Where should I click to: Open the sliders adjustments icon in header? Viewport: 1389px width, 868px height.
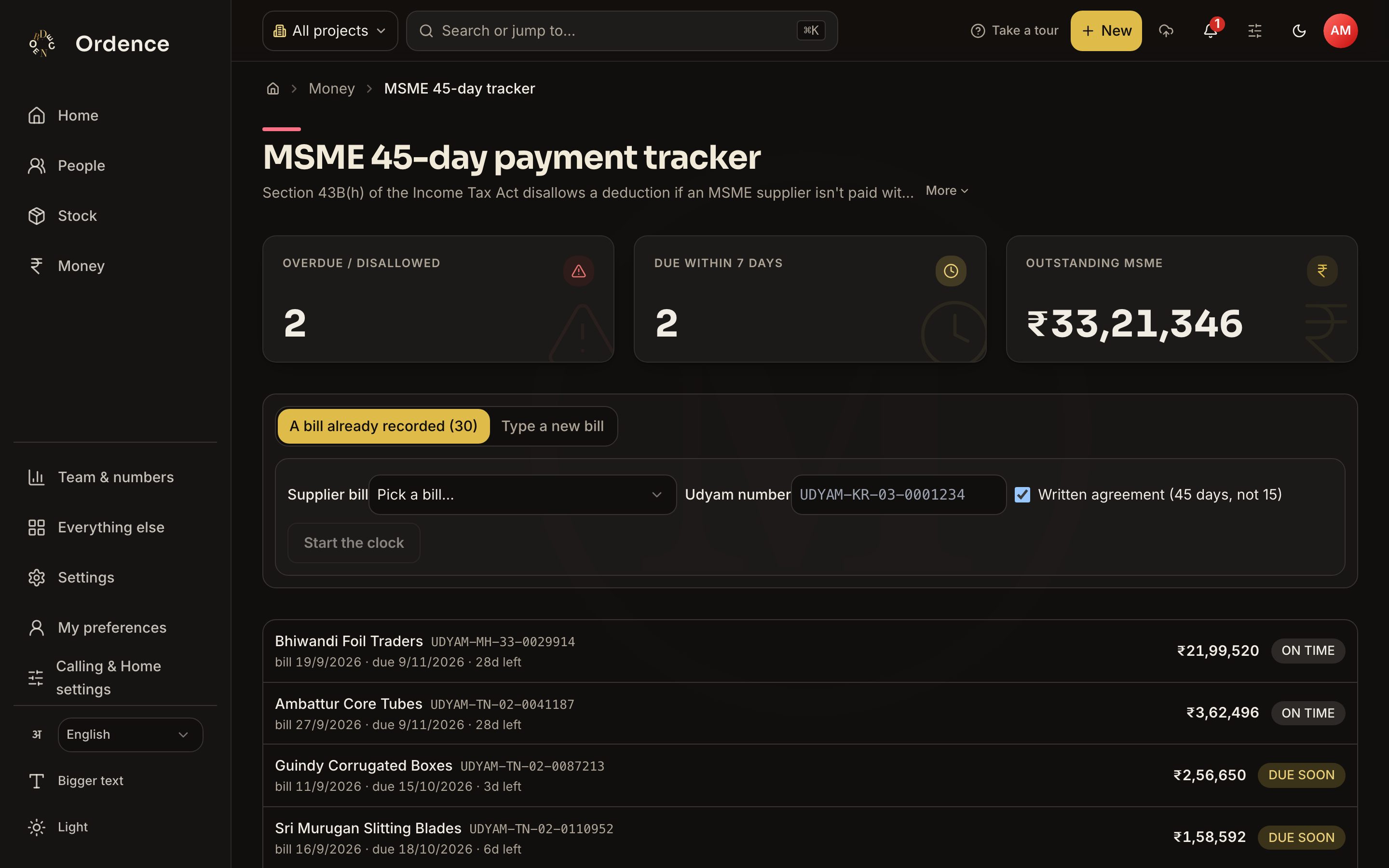(1255, 30)
